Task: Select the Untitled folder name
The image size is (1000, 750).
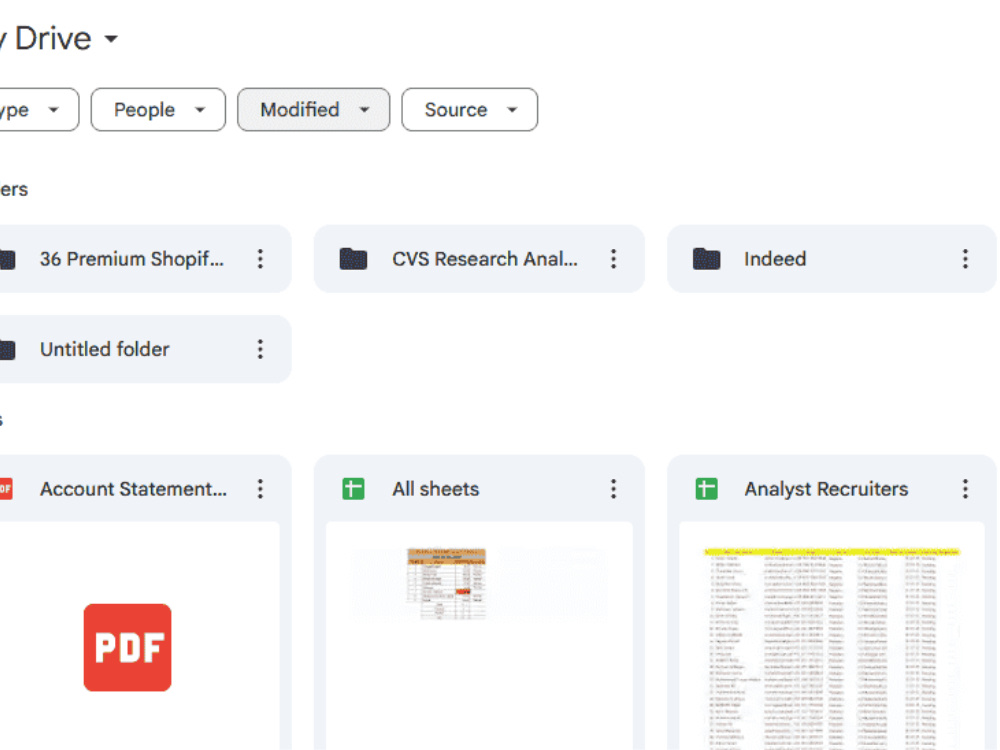Action: pos(105,349)
